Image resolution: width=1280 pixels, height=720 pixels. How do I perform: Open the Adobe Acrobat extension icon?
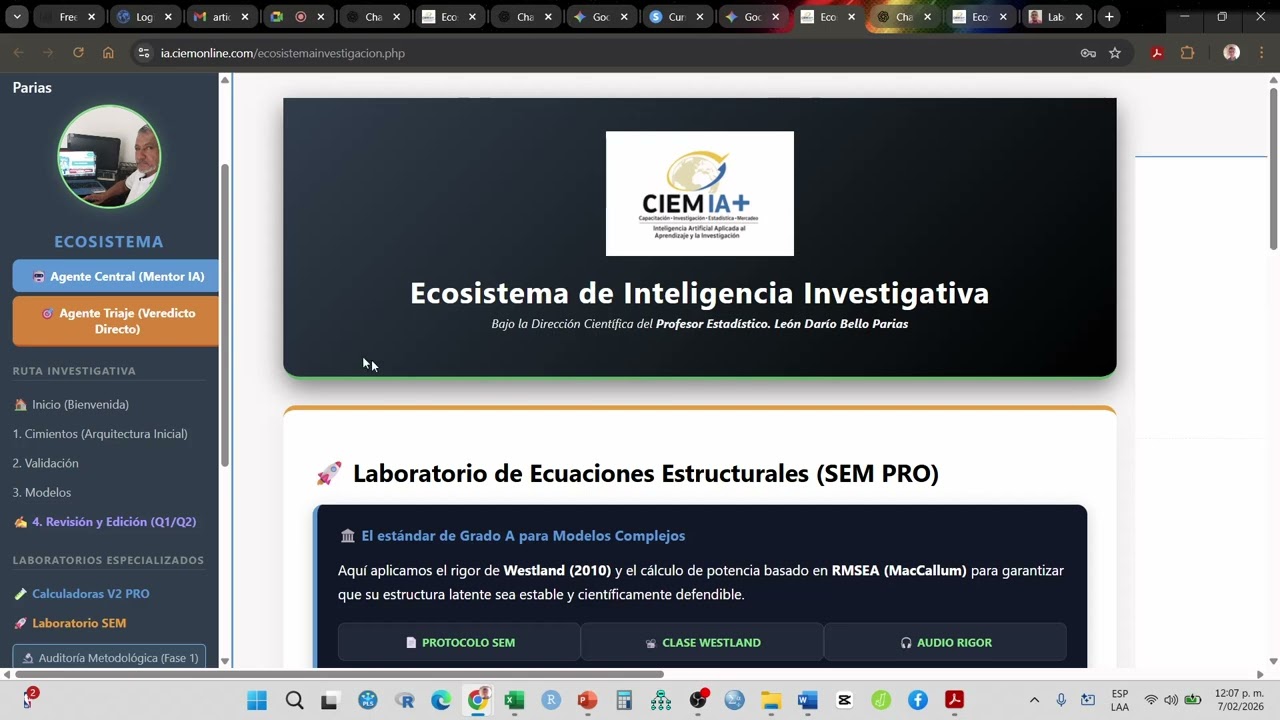(x=1157, y=53)
